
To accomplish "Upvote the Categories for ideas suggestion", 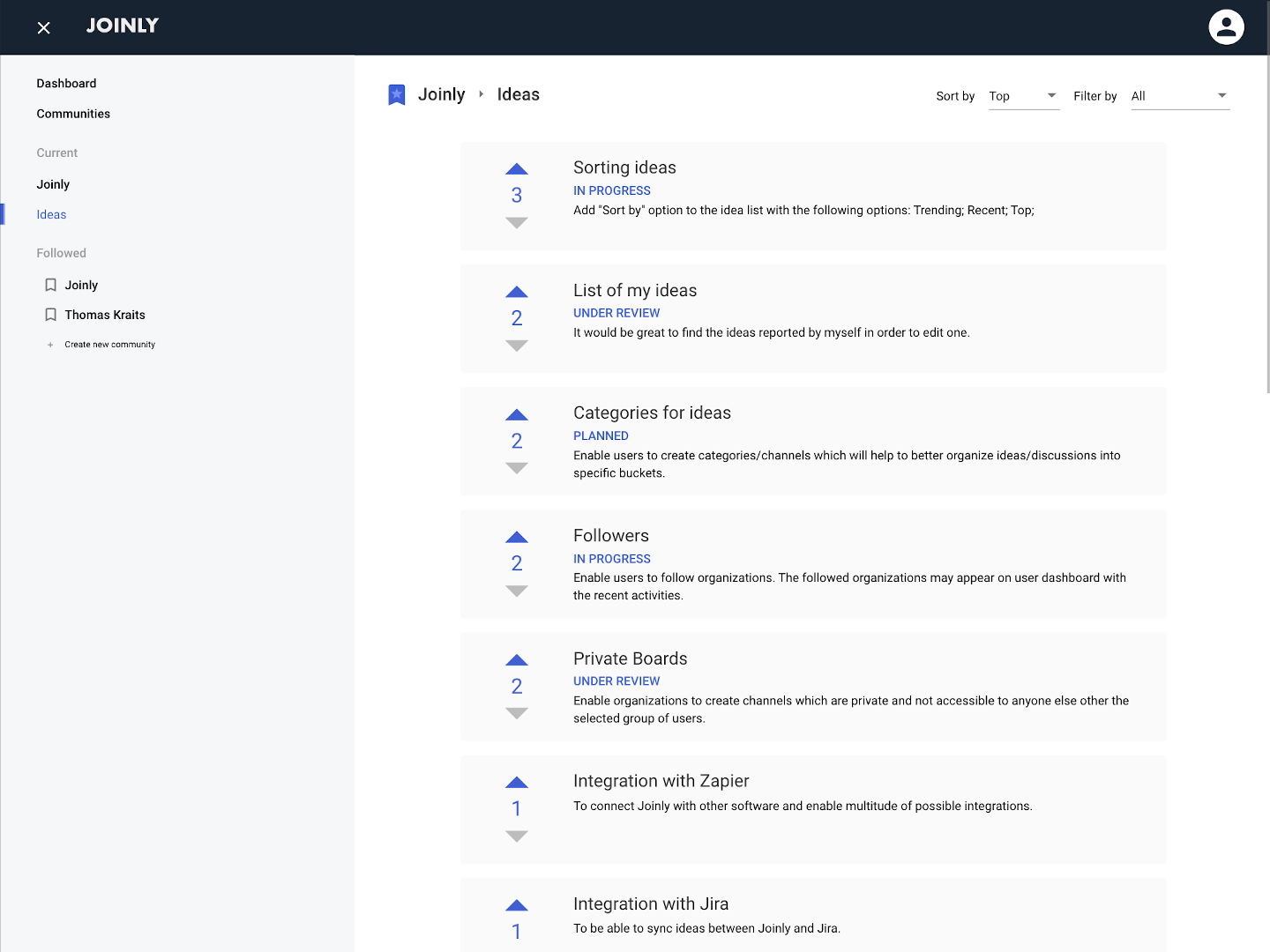I will coord(516,414).
